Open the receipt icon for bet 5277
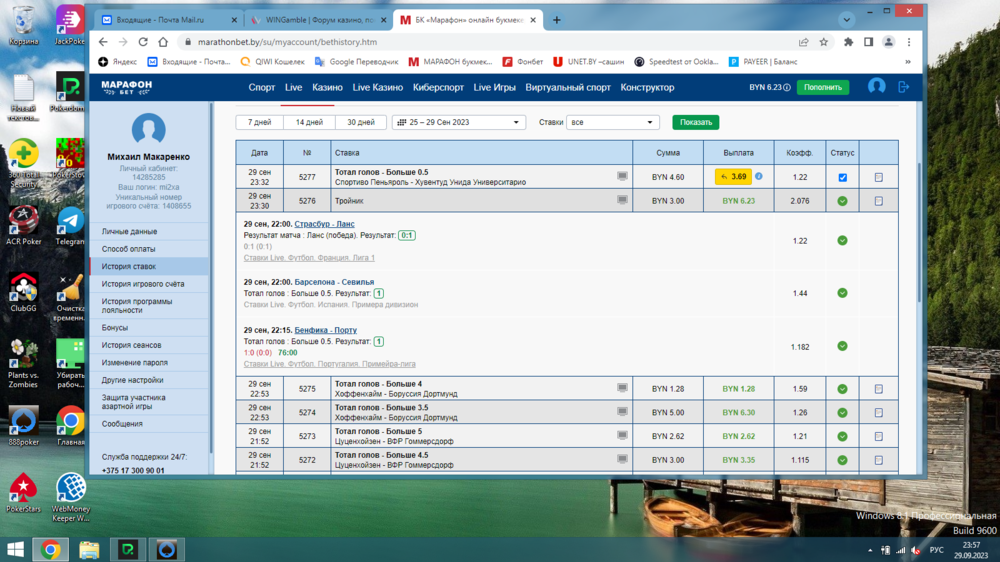The width and height of the screenshot is (1000, 562). [x=878, y=177]
